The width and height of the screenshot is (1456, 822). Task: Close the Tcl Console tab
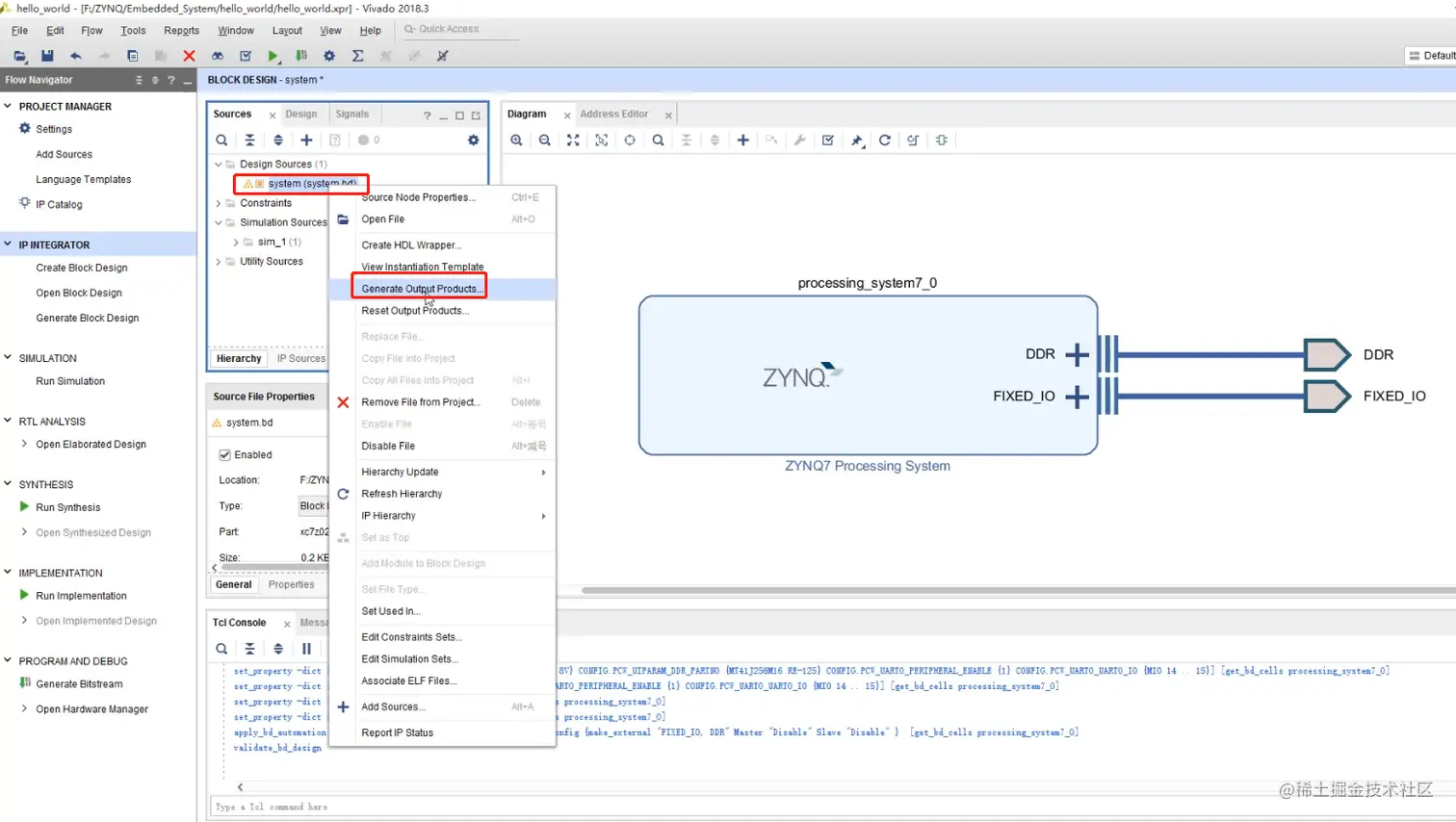[287, 624]
